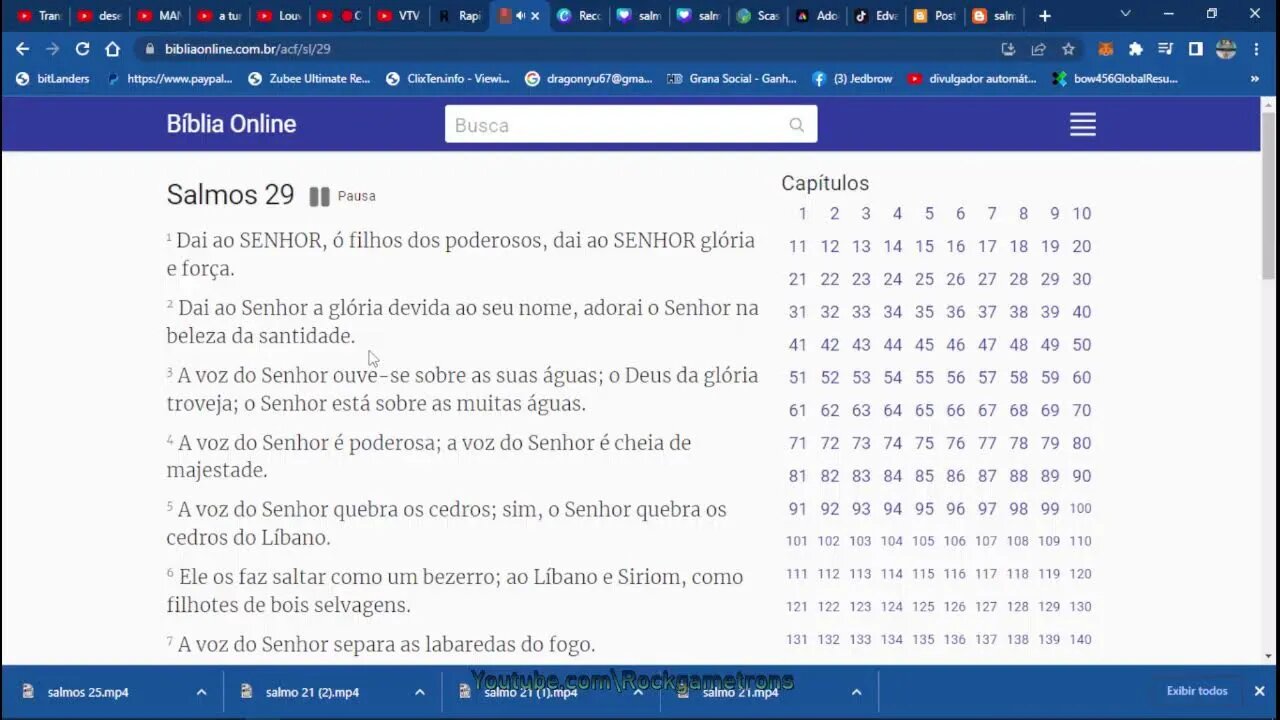1280x720 pixels.
Task: Go to chapter 119
Action: pyautogui.click(x=1049, y=574)
